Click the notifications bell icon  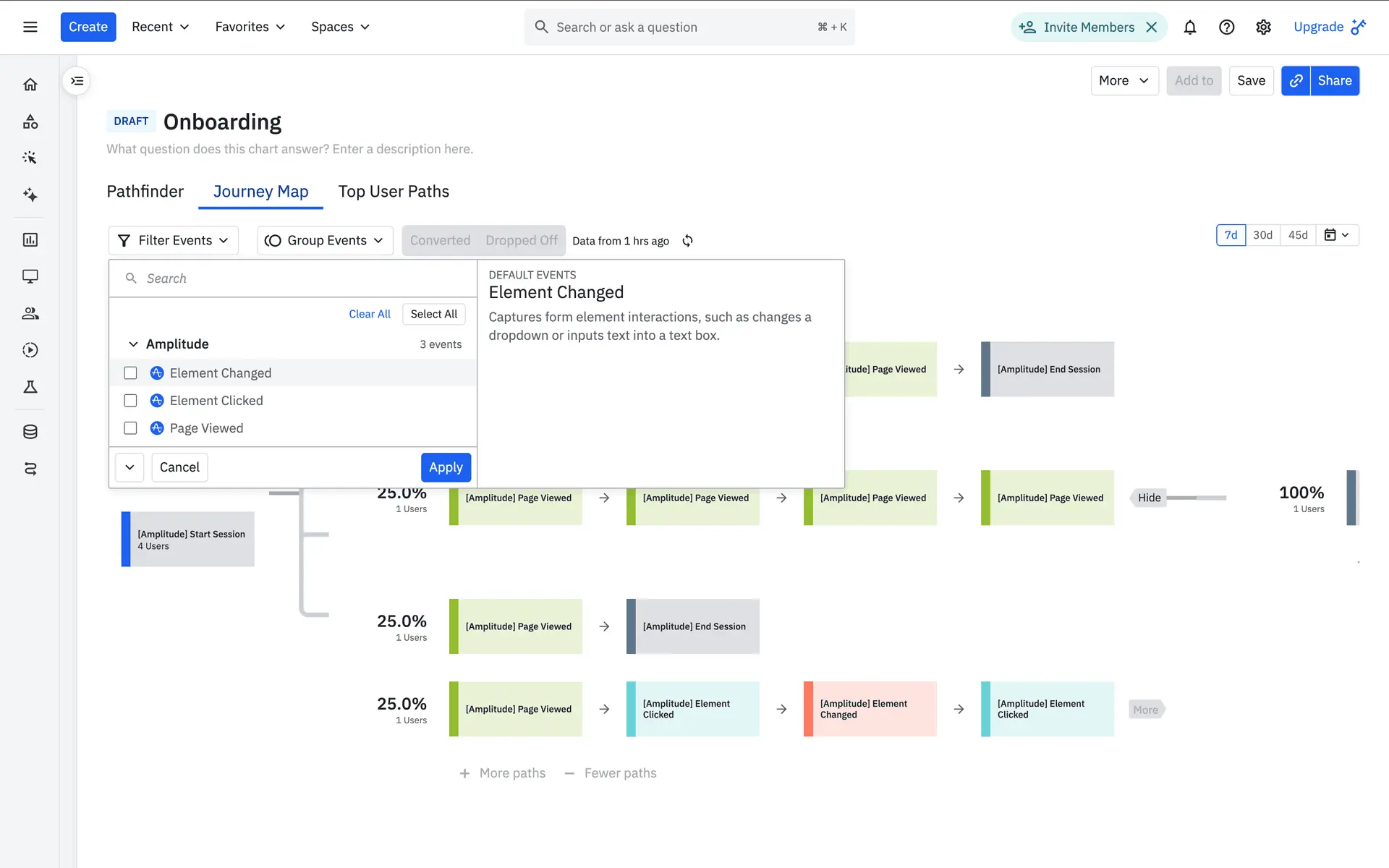pyautogui.click(x=1189, y=27)
